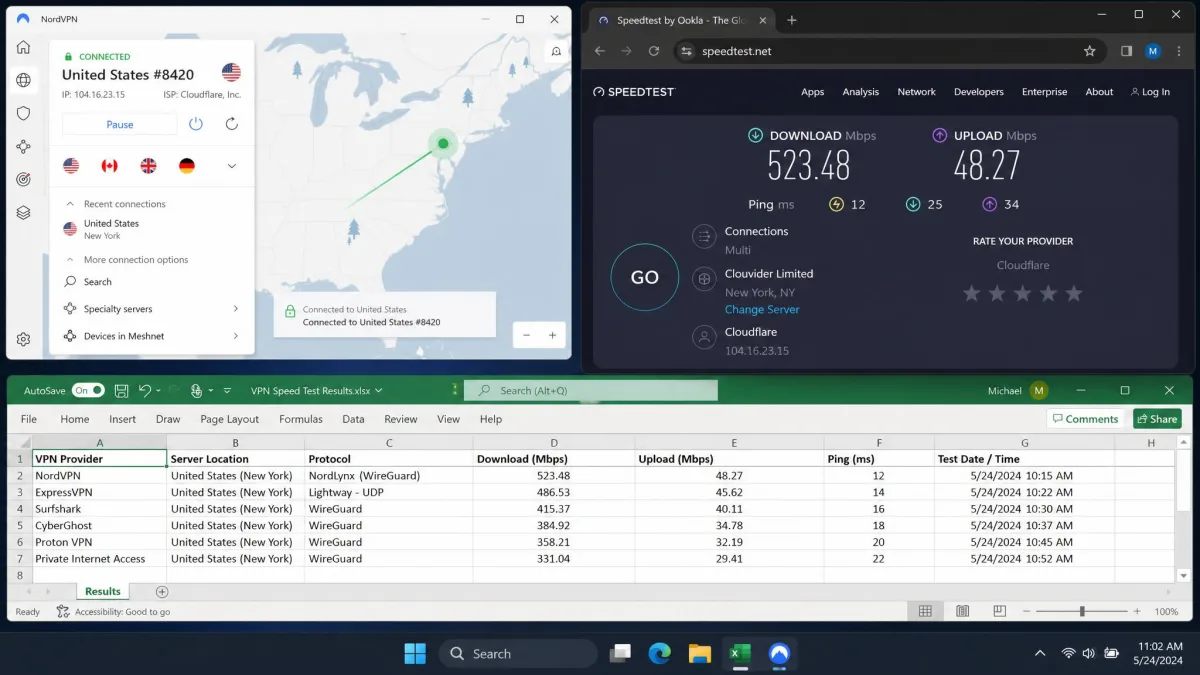Screen dimensions: 1200x675
Task: Show hidden system tray icons chevron
Action: pyautogui.click(x=1042, y=653)
